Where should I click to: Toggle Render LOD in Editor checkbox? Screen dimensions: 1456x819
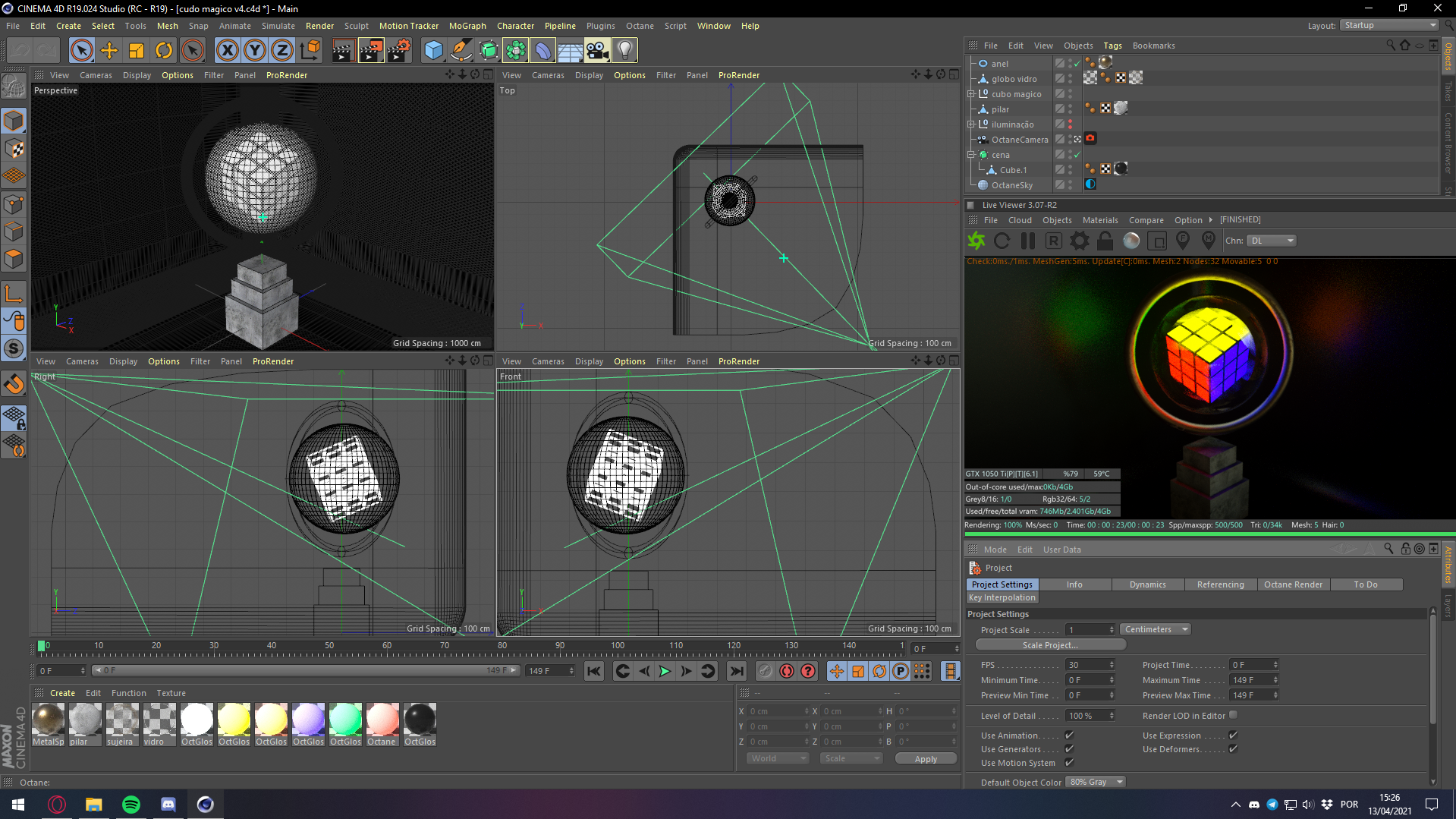(x=1233, y=715)
